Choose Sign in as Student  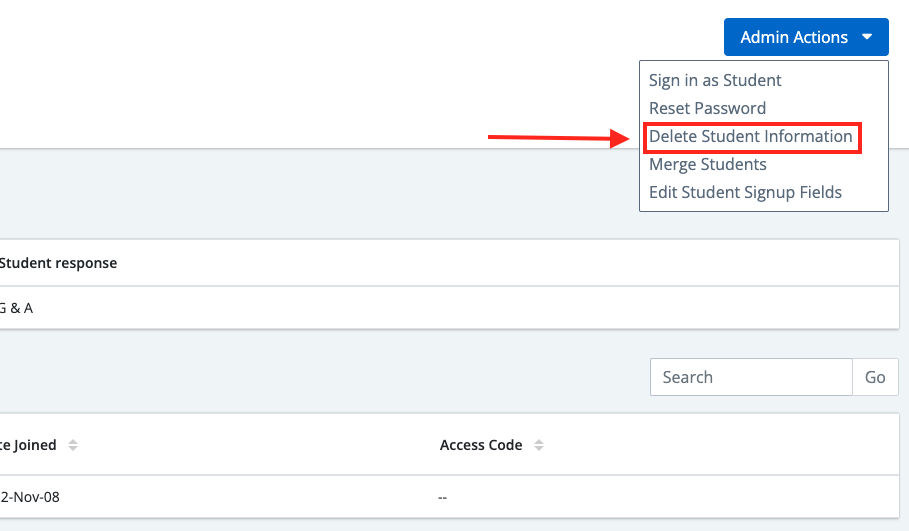[x=715, y=80]
